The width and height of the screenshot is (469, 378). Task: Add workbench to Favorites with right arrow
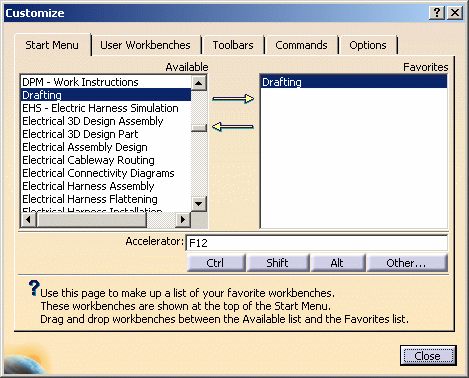[x=233, y=99]
